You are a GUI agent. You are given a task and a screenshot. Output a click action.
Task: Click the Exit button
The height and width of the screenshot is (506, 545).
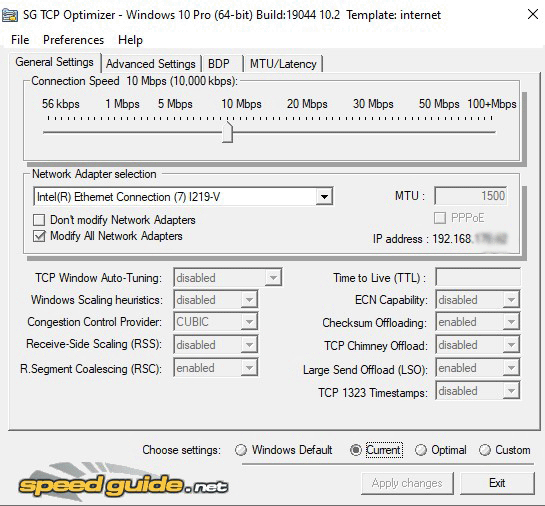497,483
